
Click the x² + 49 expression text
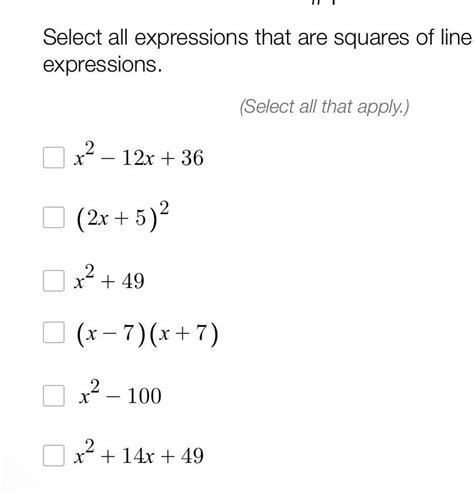(109, 277)
